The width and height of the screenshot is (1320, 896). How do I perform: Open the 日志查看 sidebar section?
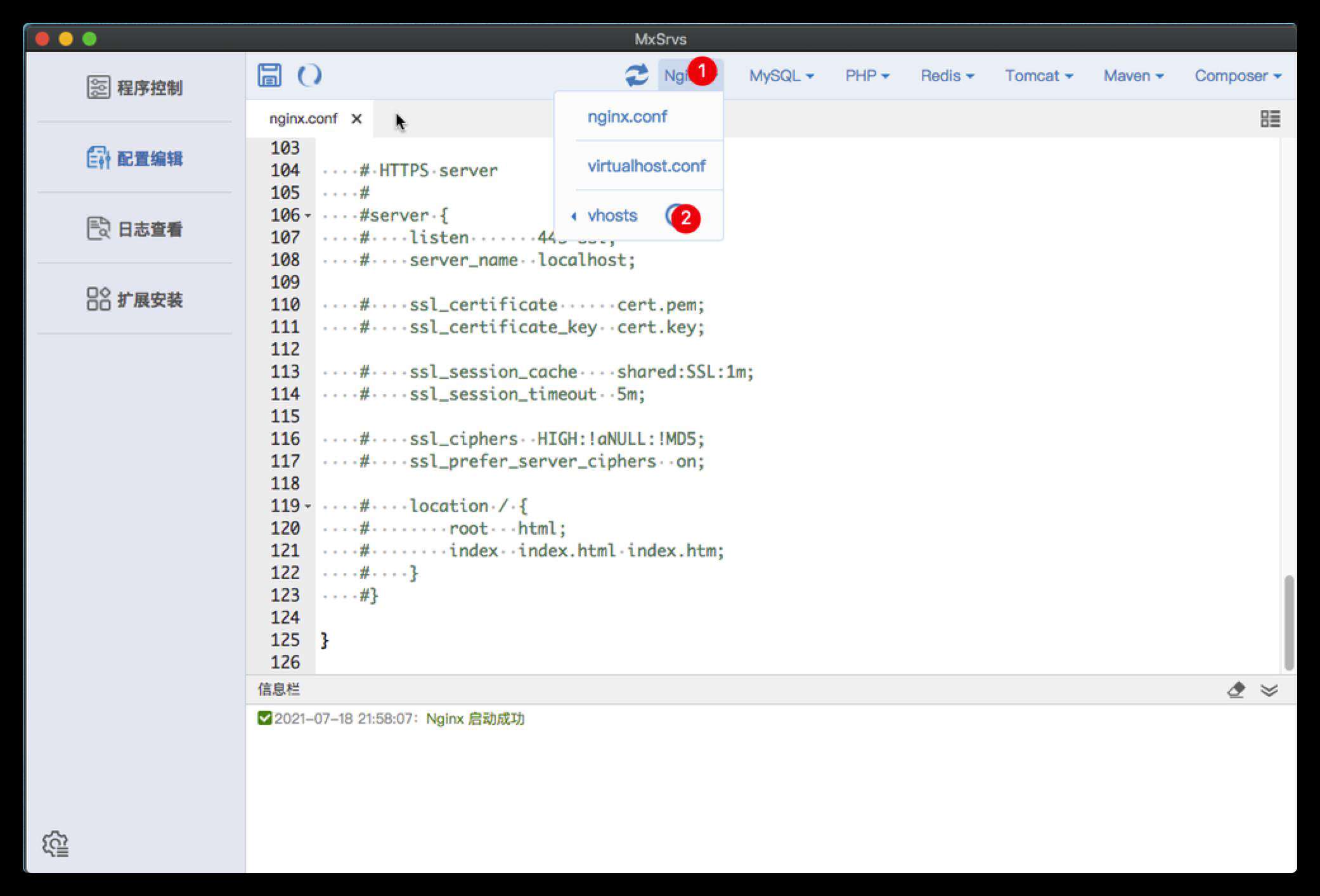pos(134,228)
